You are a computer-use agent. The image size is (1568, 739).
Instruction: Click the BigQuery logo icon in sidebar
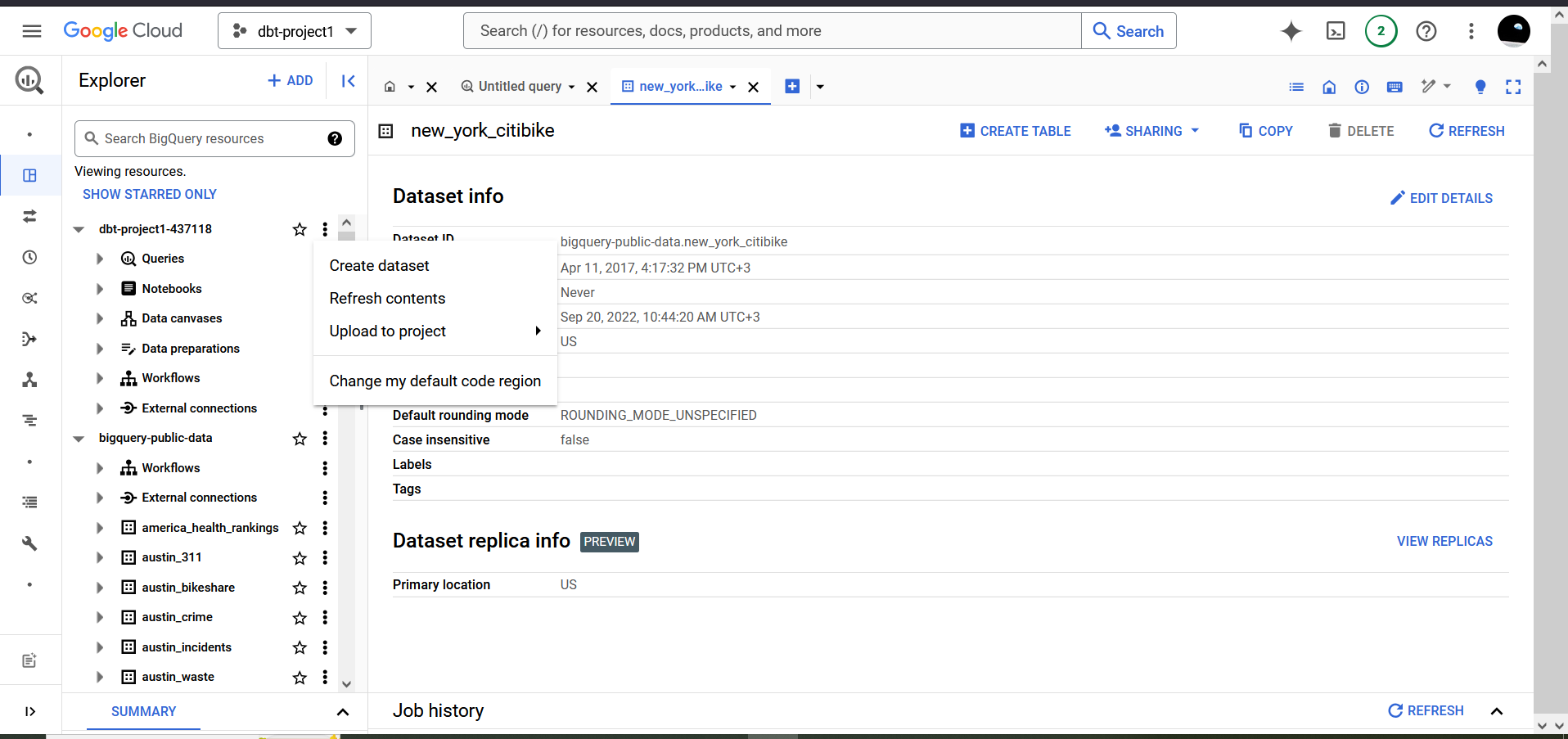(x=29, y=80)
